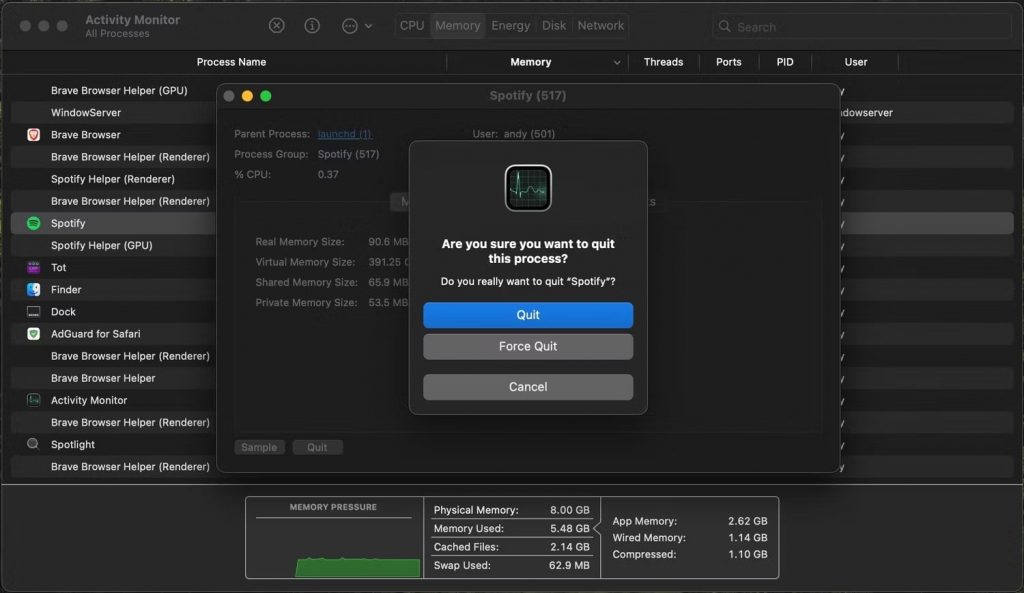Click the Activity Monitor icon in dialog

[x=528, y=188]
